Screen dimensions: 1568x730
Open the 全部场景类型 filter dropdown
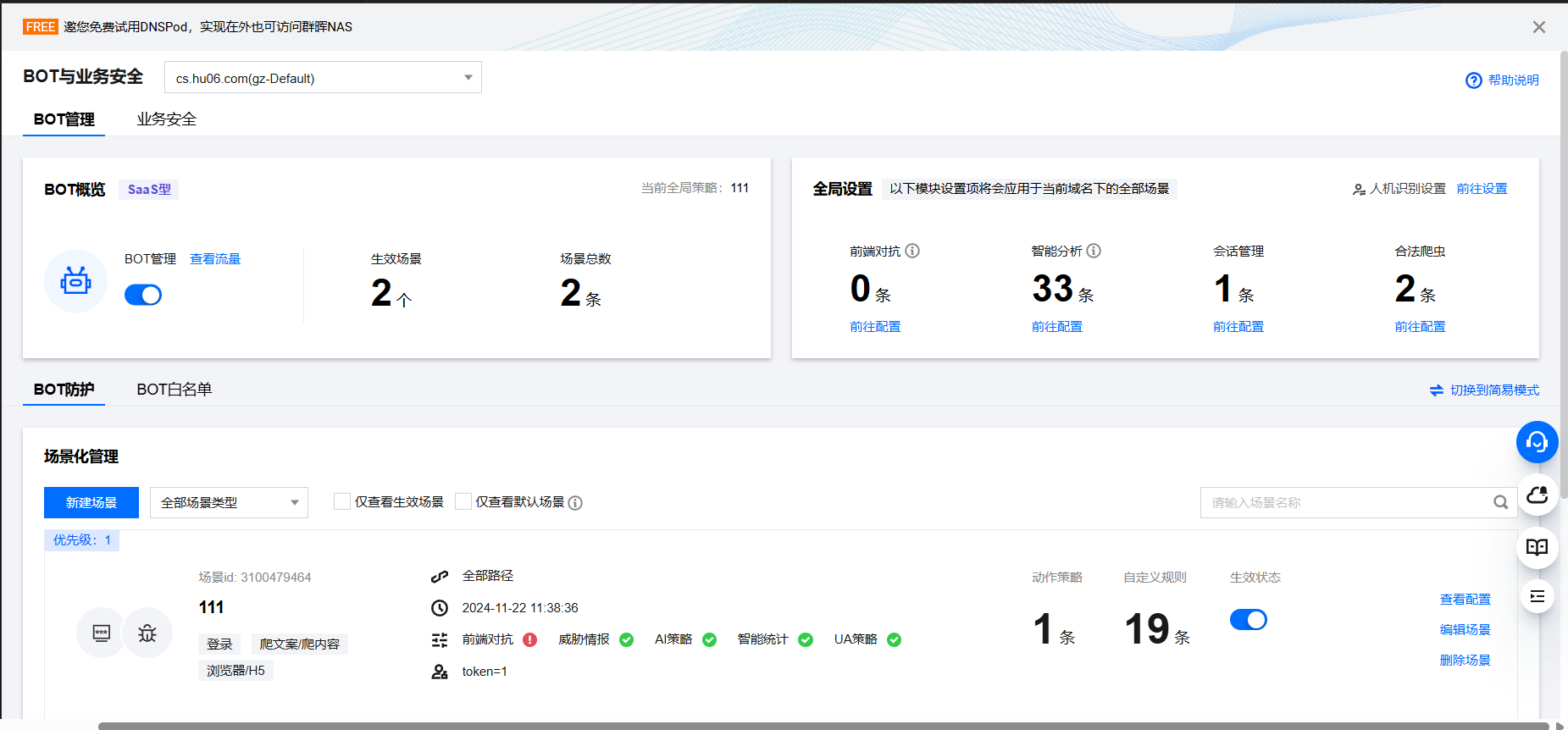pyautogui.click(x=229, y=502)
